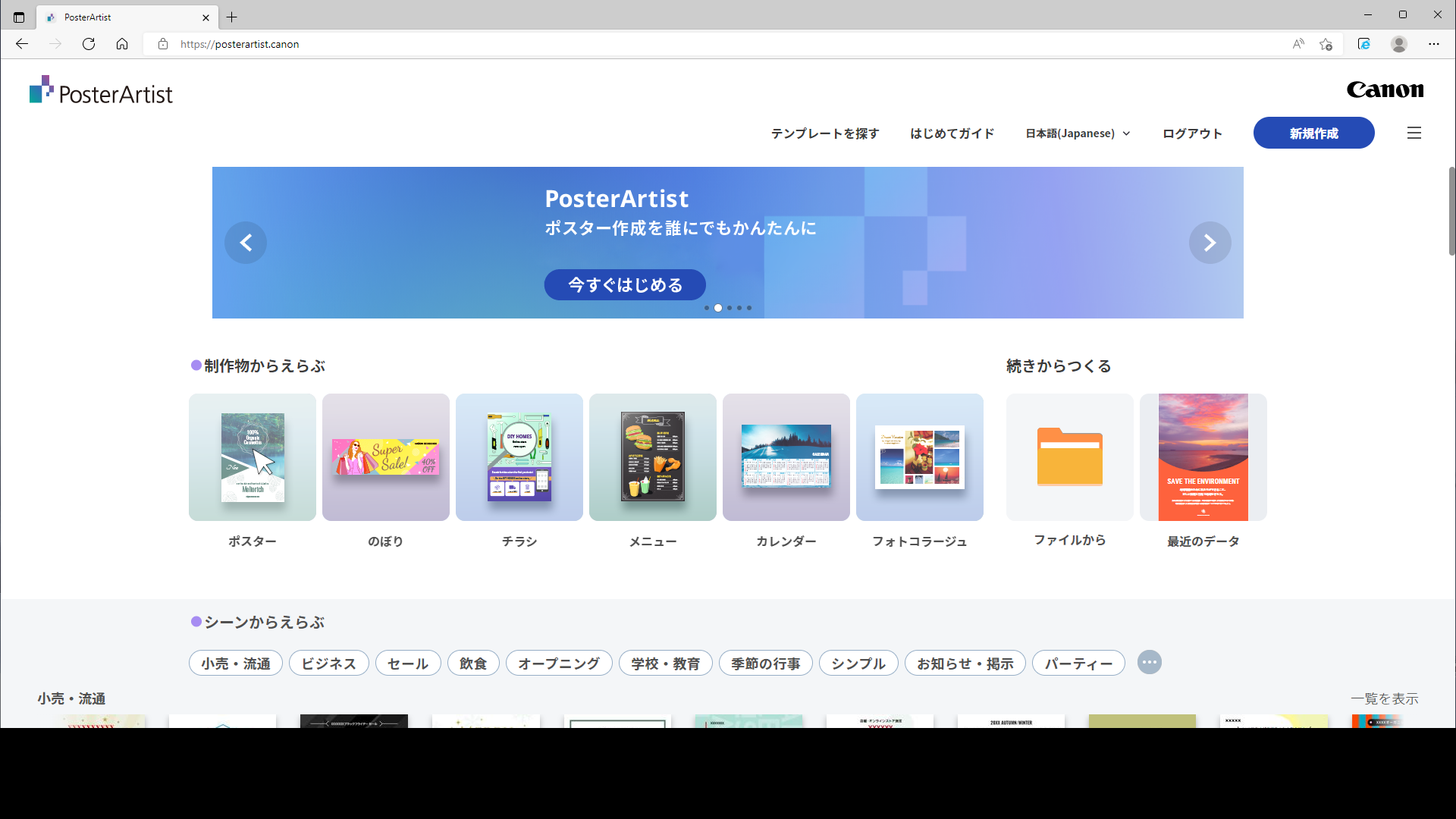Switch to the テンプレートを探す menu item
The height and width of the screenshot is (819, 1456).
[x=824, y=133]
